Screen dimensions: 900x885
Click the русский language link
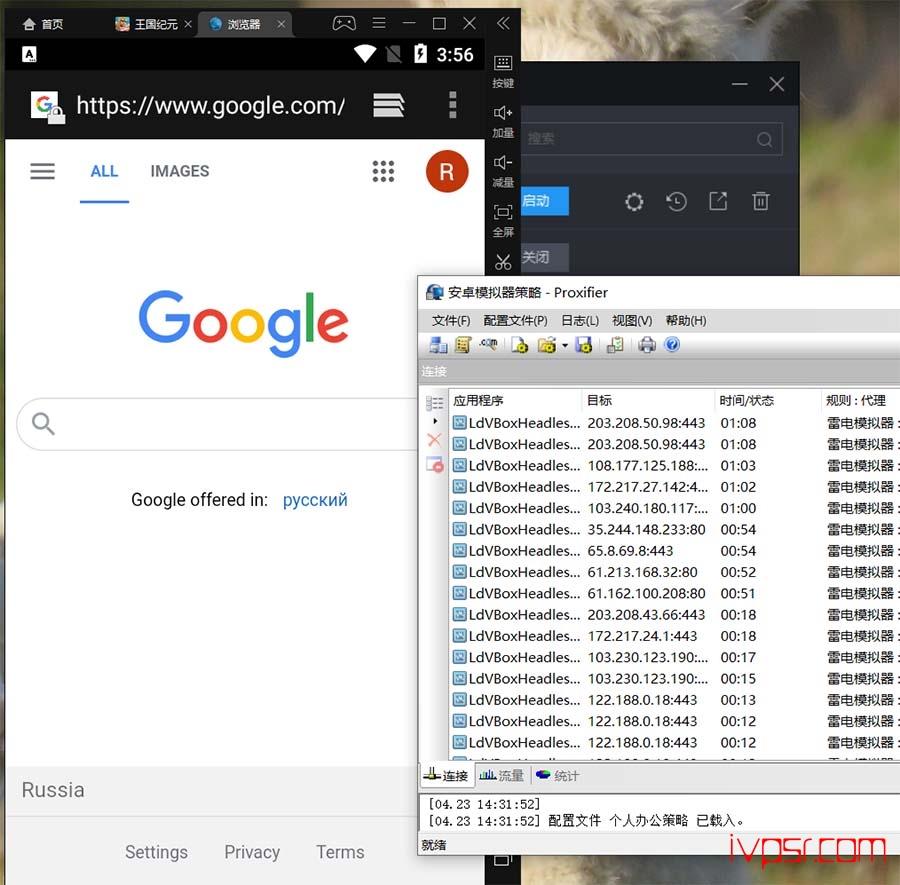[x=315, y=500]
